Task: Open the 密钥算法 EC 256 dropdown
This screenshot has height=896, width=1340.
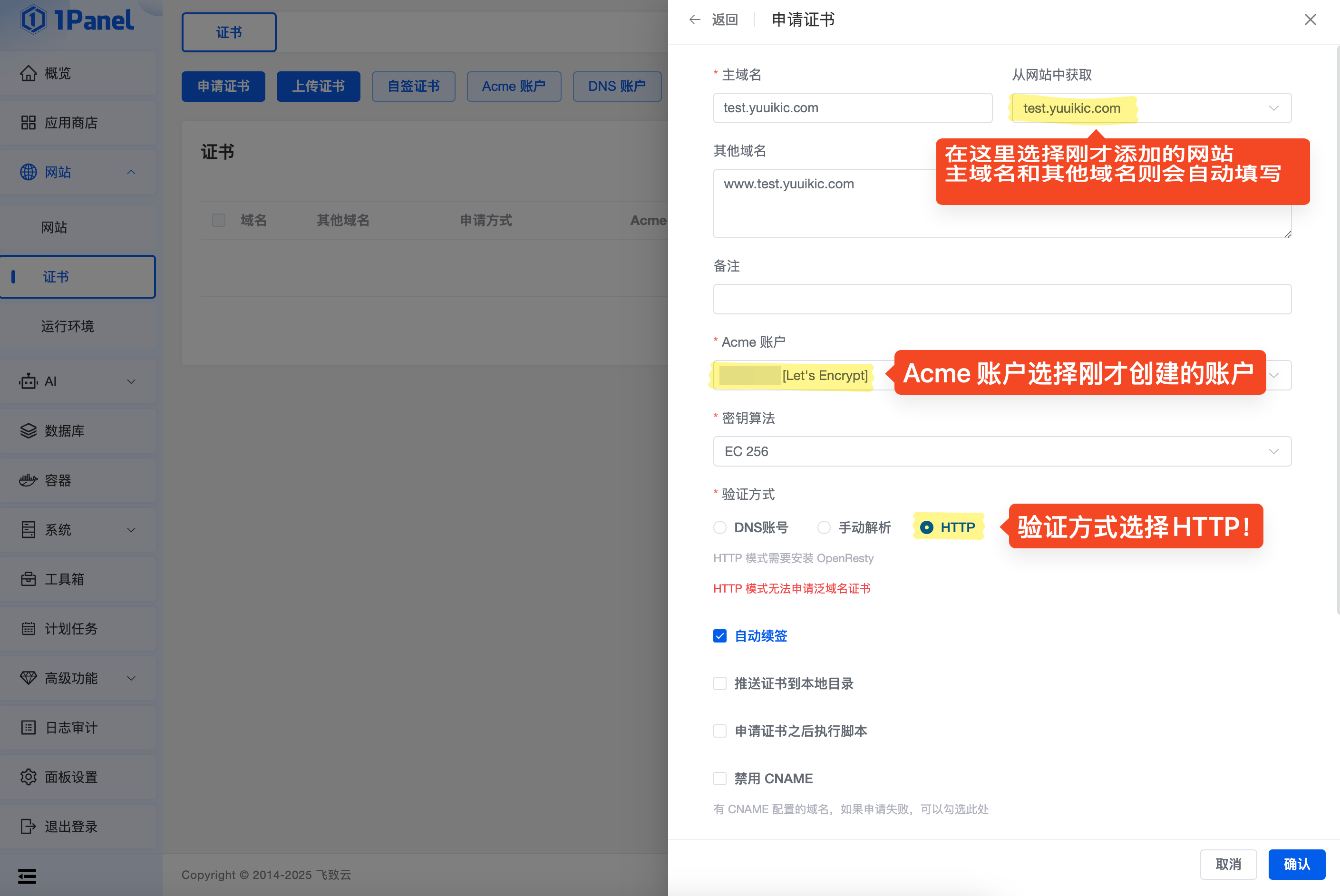Action: (1002, 451)
